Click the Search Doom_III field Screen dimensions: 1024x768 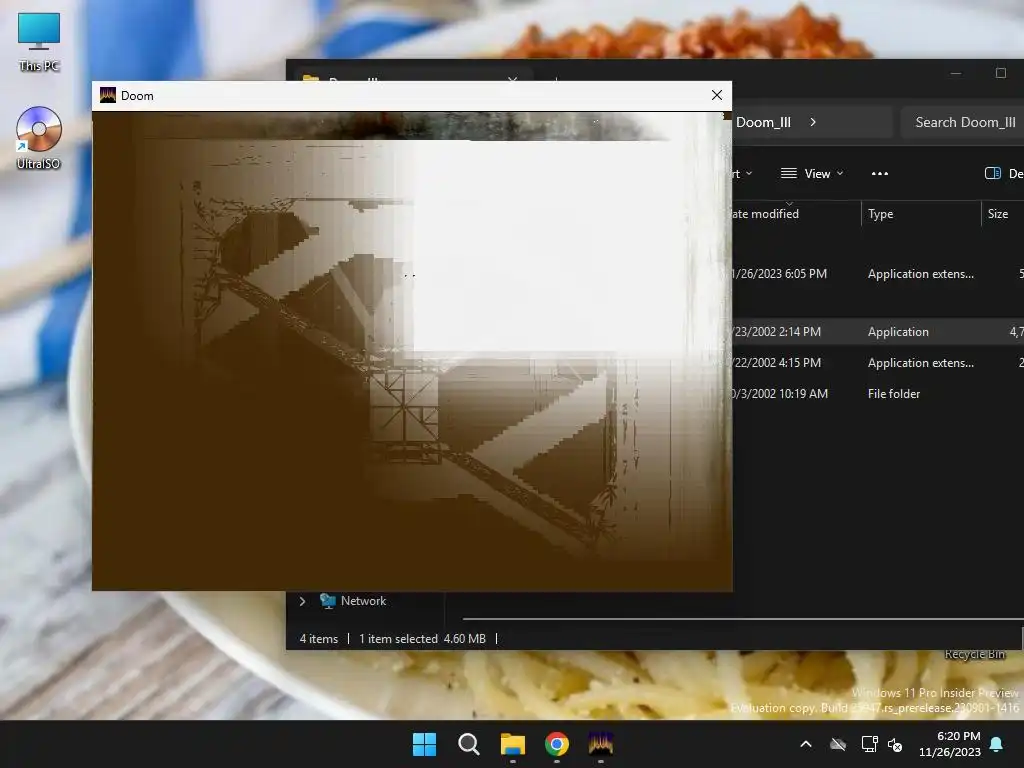pyautogui.click(x=963, y=122)
